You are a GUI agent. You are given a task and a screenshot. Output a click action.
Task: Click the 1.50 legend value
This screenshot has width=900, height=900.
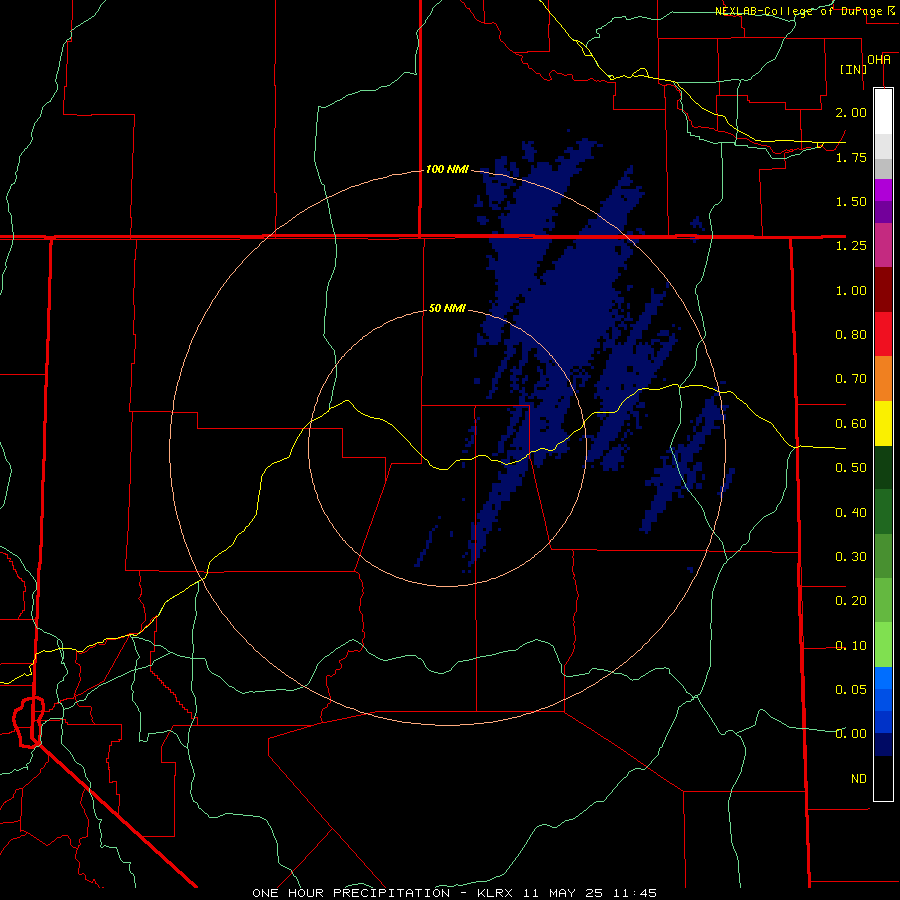tap(851, 201)
